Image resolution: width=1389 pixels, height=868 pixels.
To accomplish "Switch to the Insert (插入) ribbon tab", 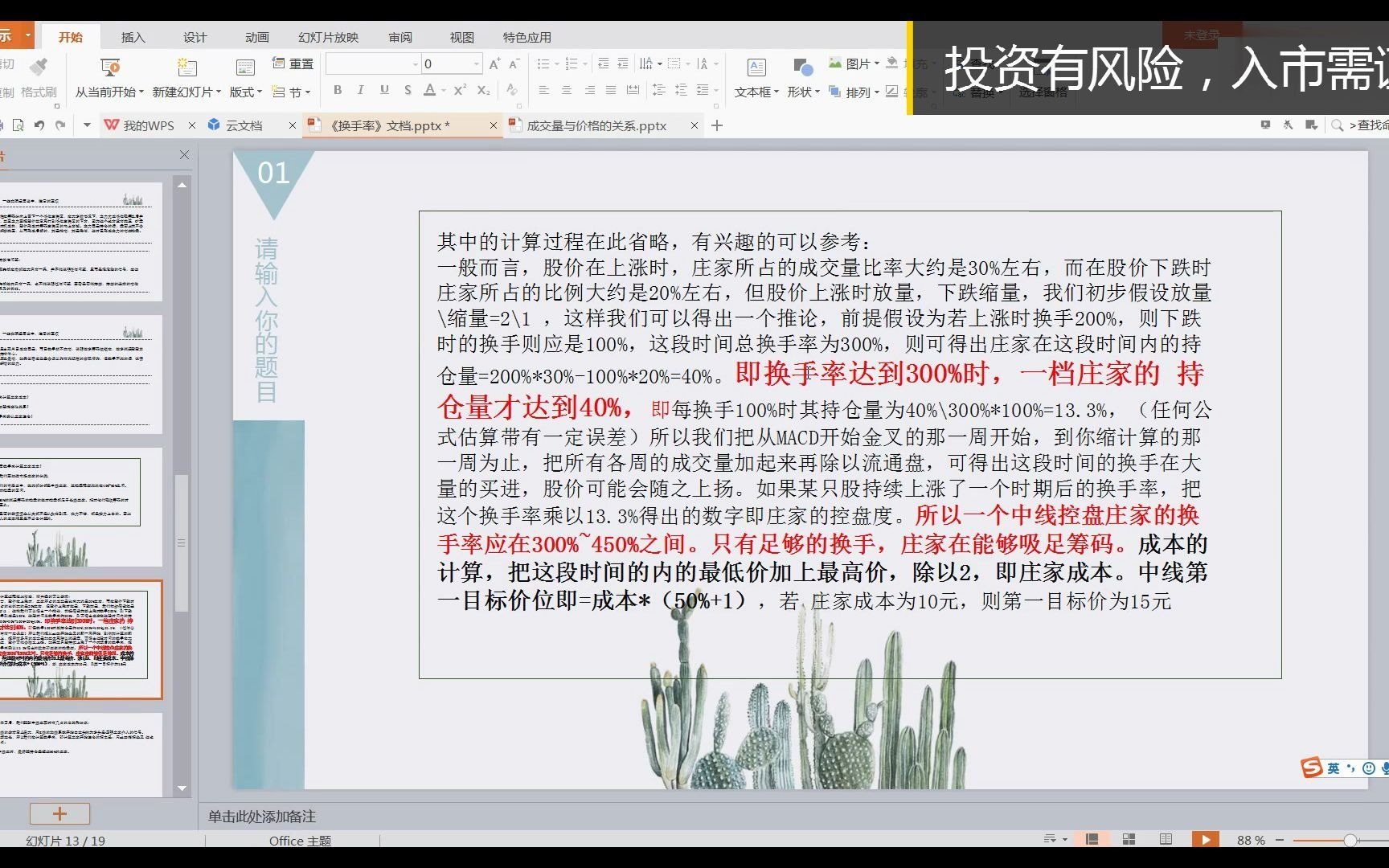I will tap(133, 37).
